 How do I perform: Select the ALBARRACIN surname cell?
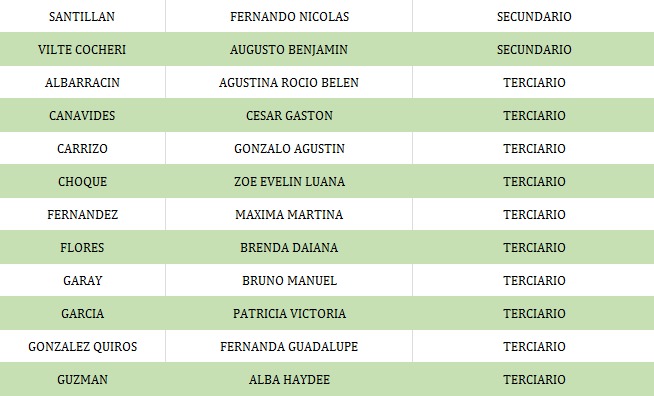click(x=82, y=82)
